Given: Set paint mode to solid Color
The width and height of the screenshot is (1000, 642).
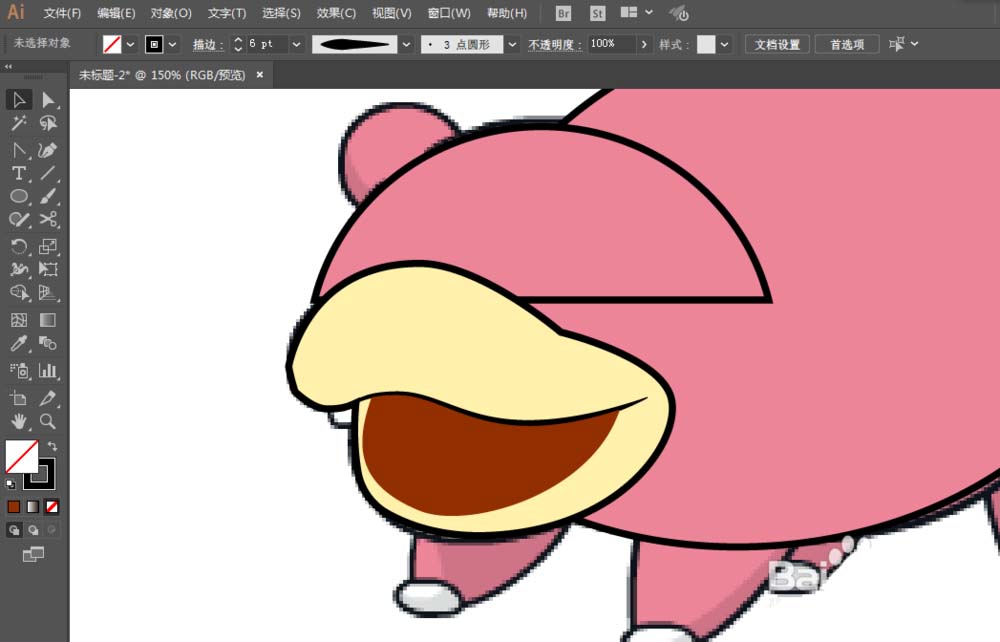Looking at the screenshot, I should [x=13, y=507].
